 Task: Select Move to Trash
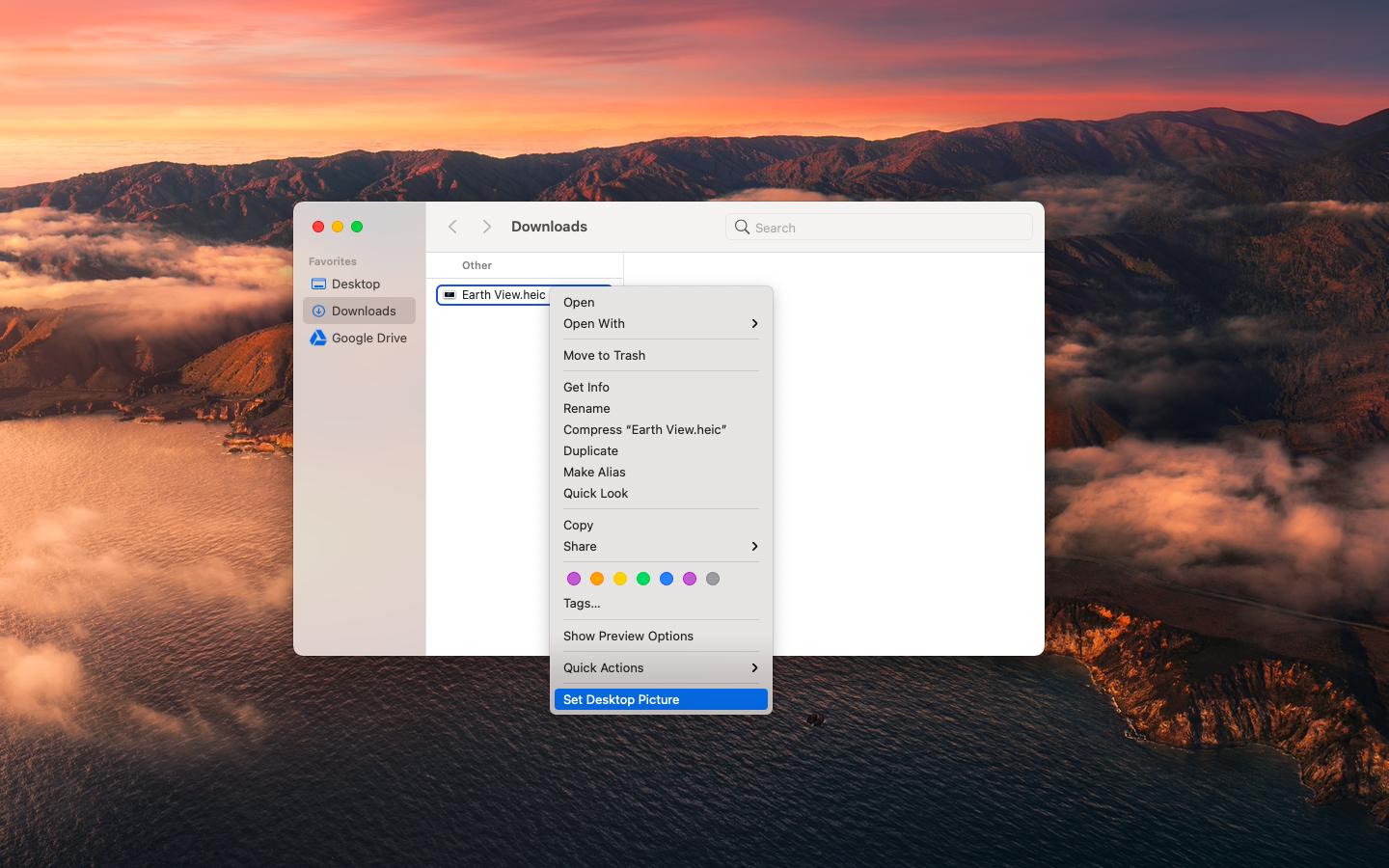pyautogui.click(x=661, y=355)
